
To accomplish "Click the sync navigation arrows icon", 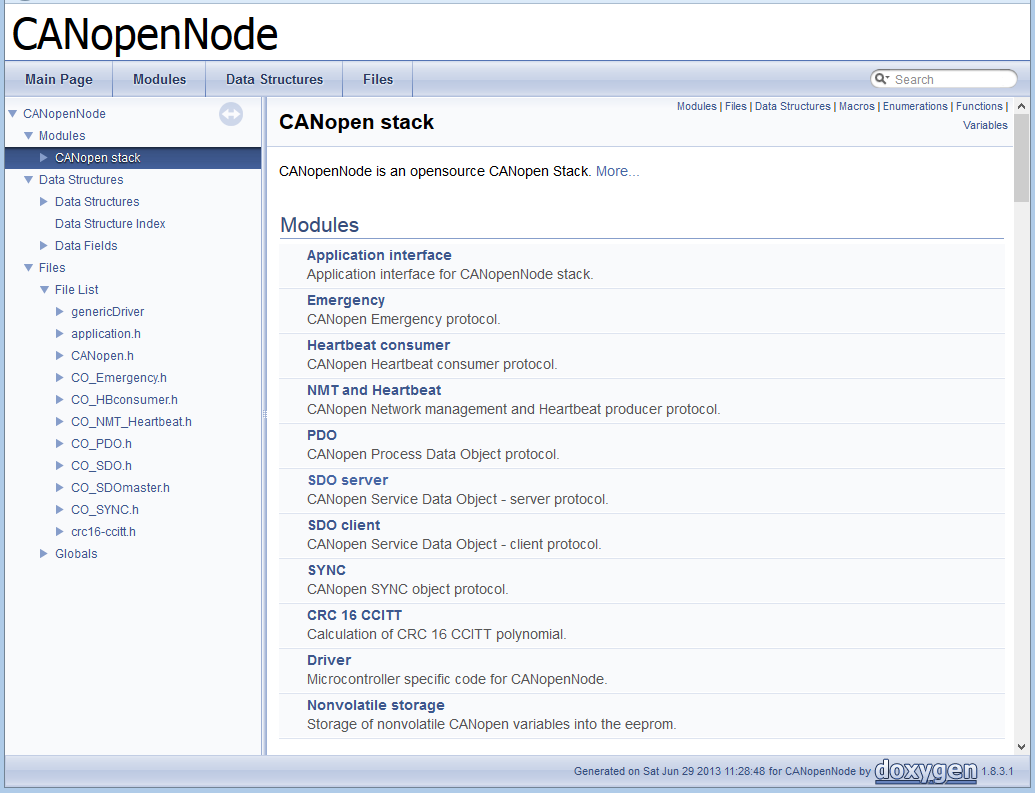I will click(231, 114).
